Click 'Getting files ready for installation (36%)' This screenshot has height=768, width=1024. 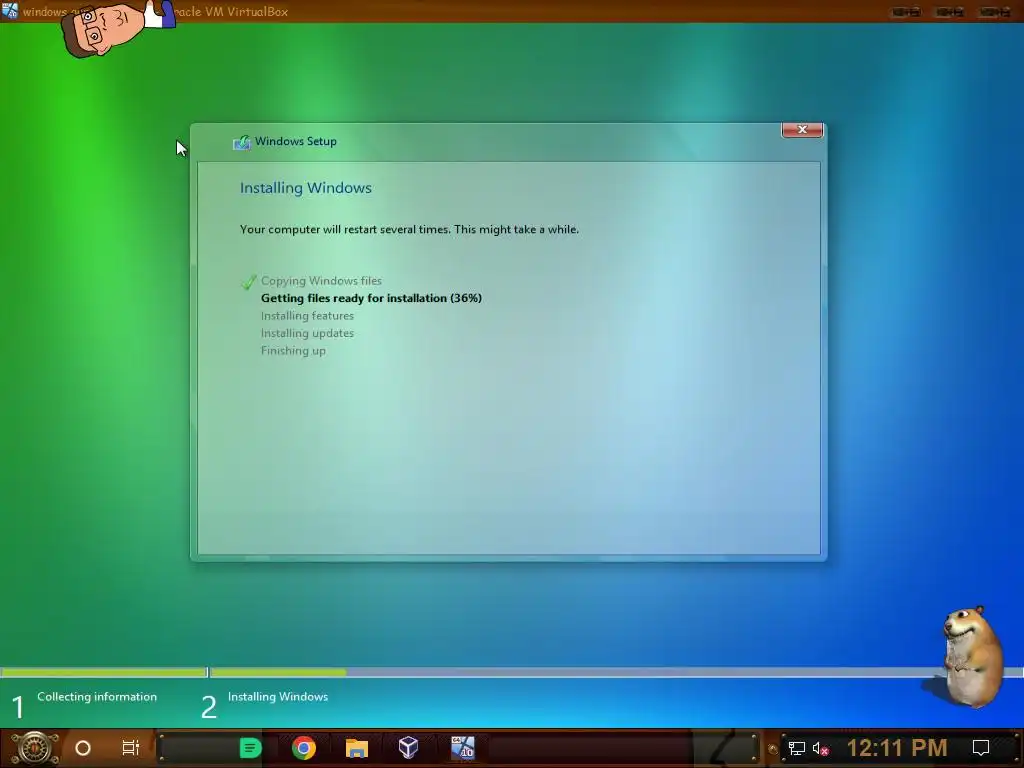tap(371, 298)
